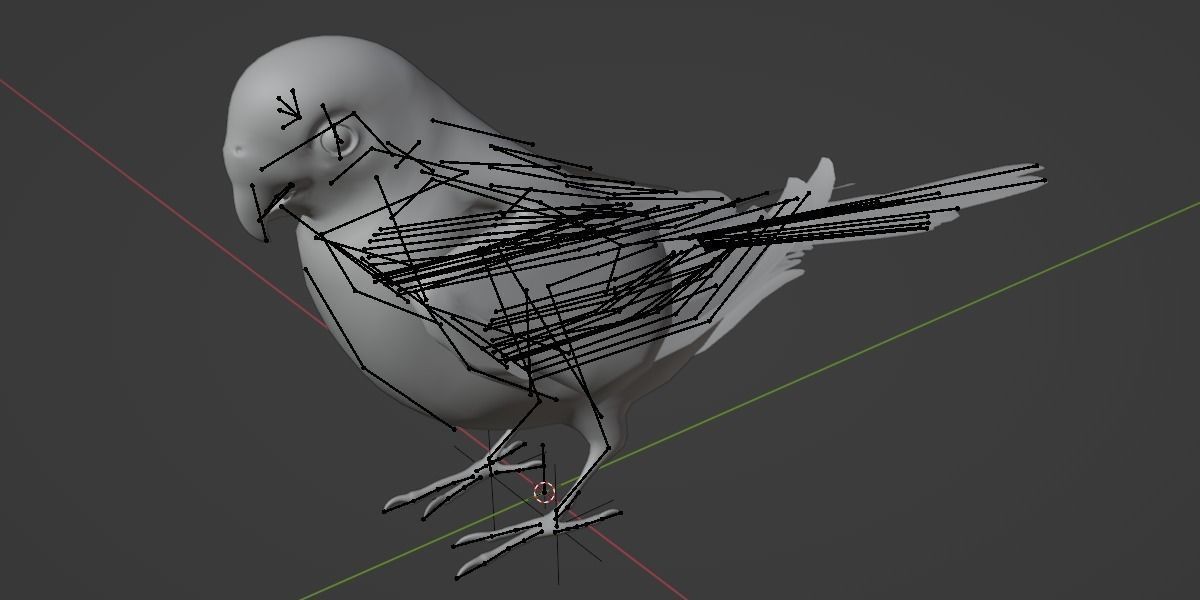Select the bird model's eye

tap(338, 141)
